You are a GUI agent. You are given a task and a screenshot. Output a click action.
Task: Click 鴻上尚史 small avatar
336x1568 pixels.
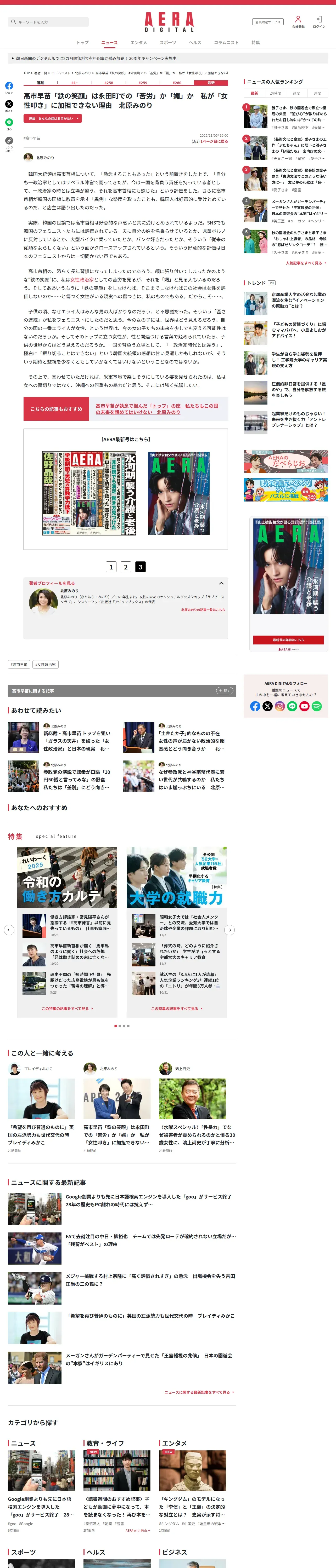click(x=165, y=1068)
